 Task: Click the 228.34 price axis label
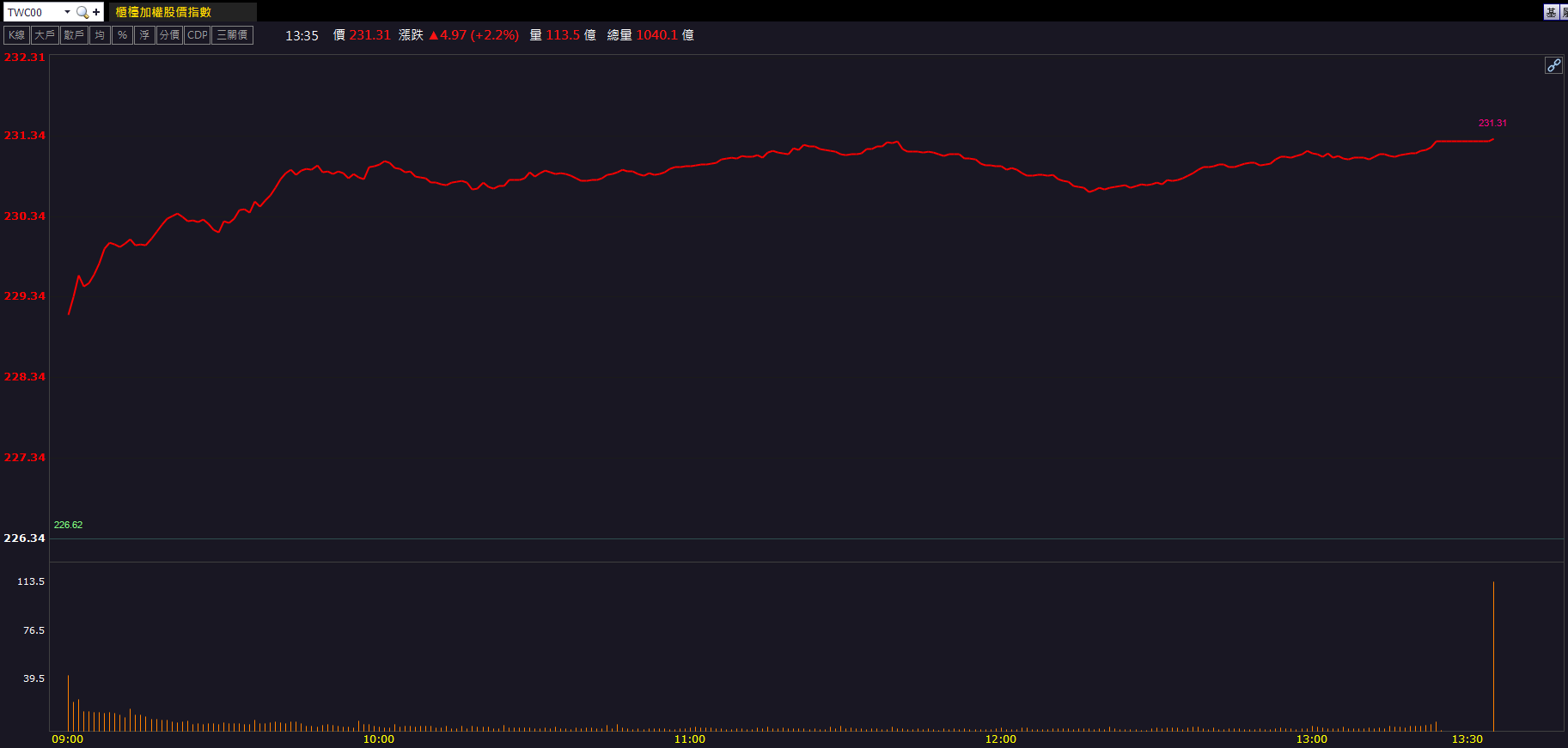(24, 377)
